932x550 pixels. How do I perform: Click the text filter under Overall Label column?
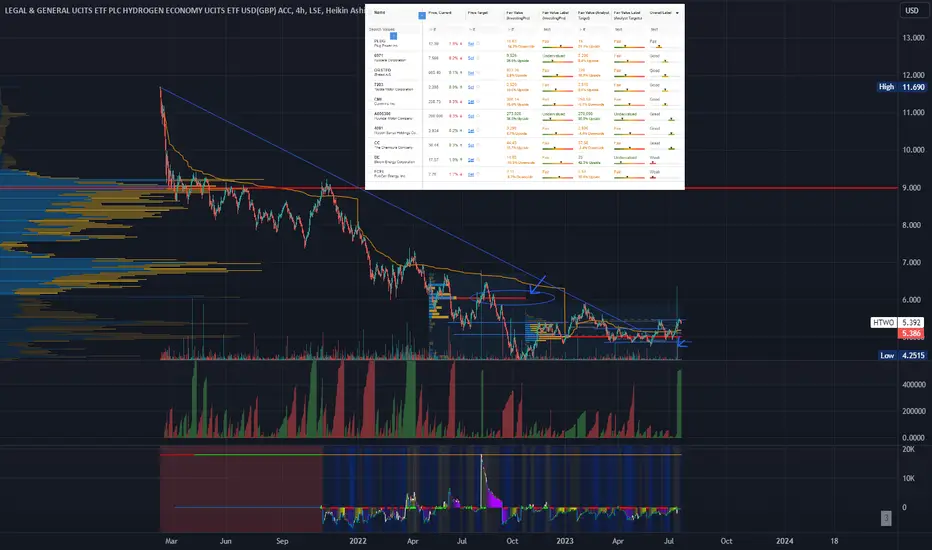click(x=665, y=29)
